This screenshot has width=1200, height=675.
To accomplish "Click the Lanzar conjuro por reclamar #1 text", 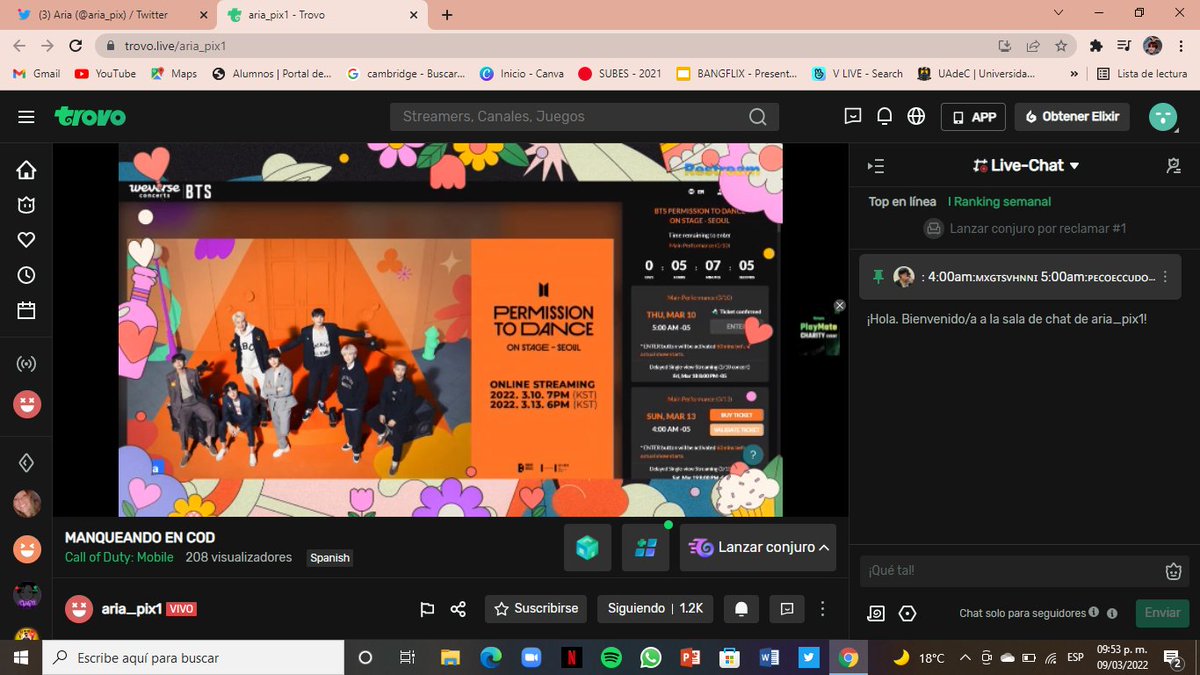I will tap(1038, 229).
